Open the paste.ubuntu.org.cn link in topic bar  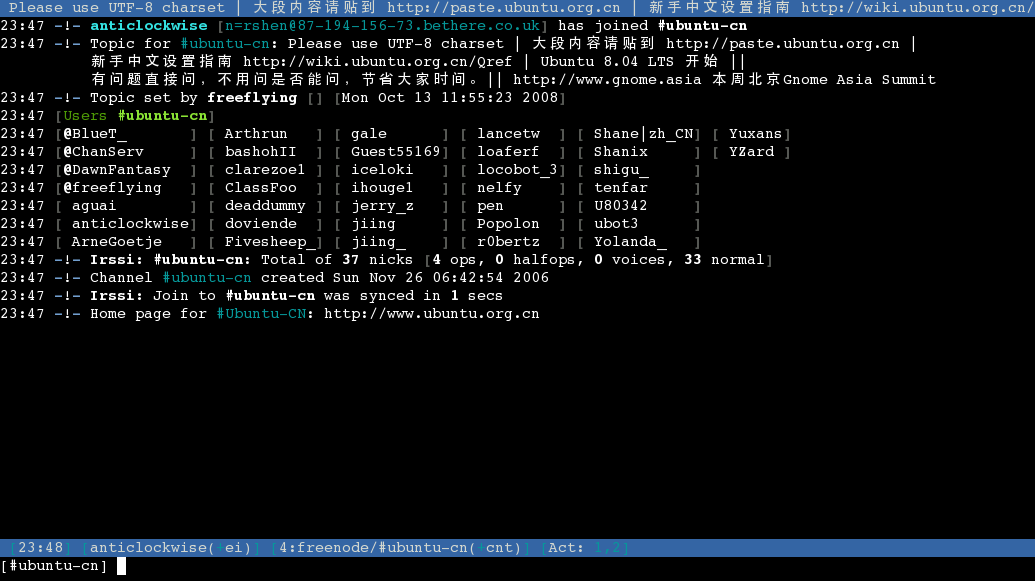point(504,8)
